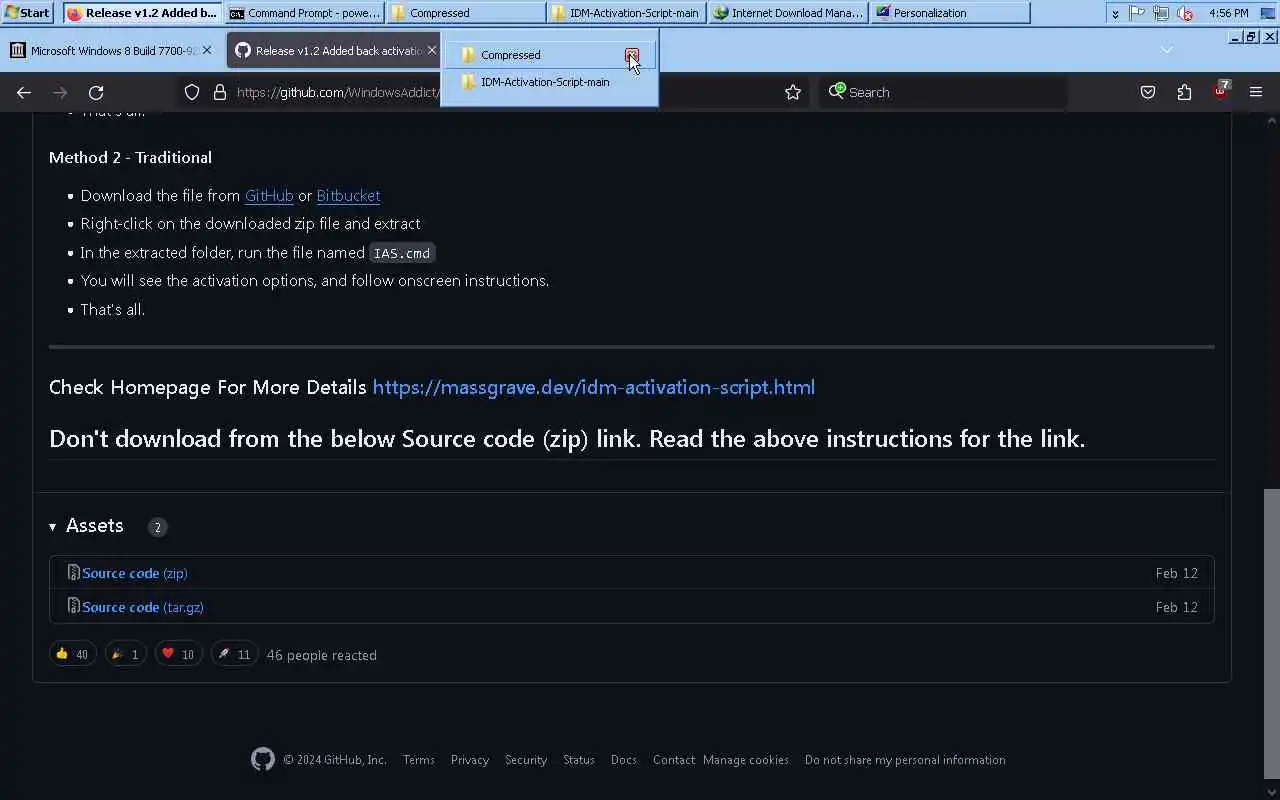Expand taskbar overflow double chevron

coord(1115,13)
